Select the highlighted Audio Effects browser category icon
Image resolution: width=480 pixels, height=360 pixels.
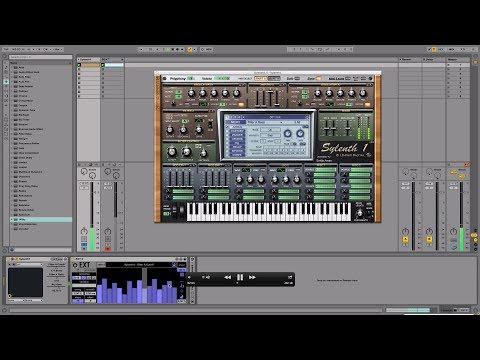6,82
